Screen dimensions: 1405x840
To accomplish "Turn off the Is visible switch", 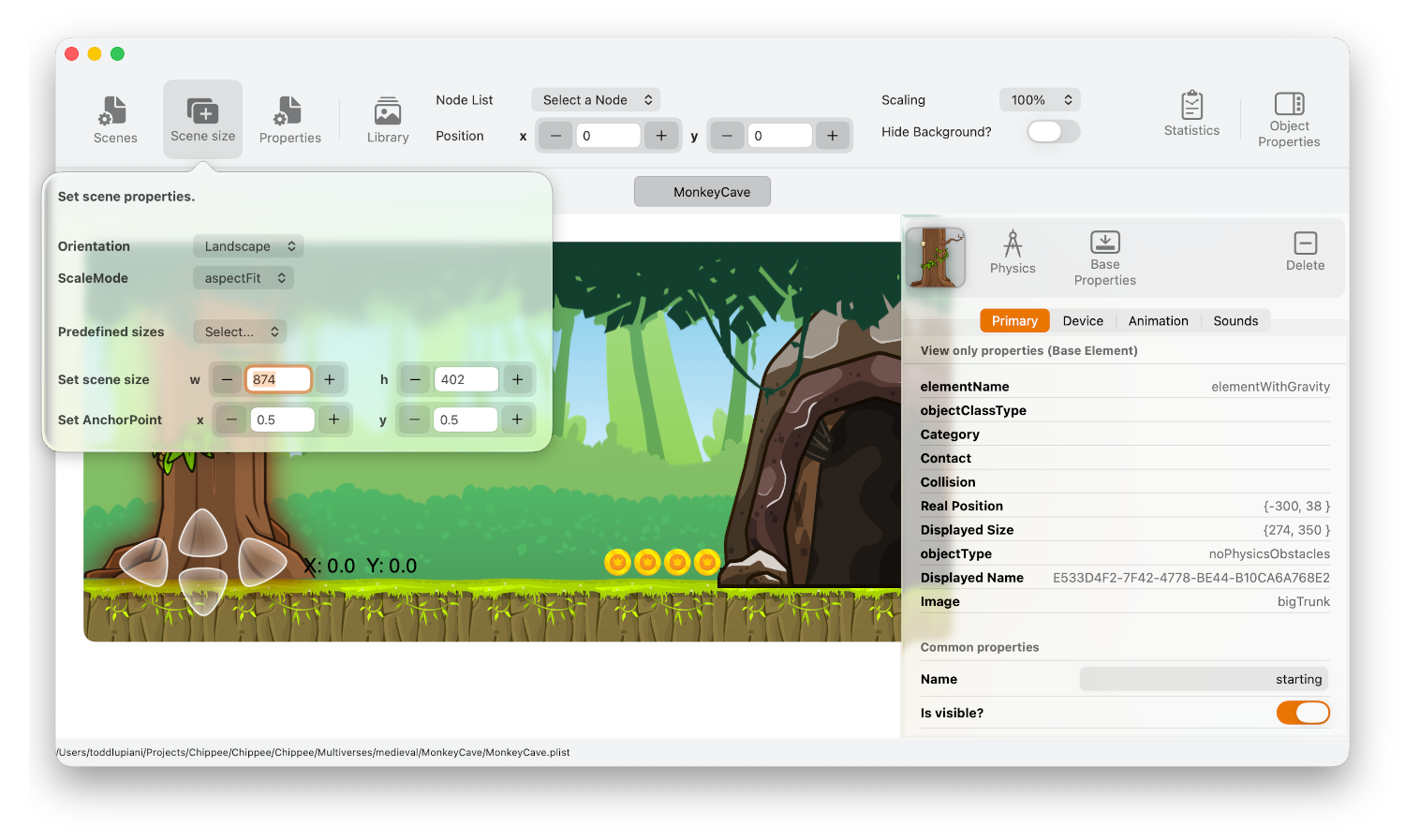I will 1302,713.
